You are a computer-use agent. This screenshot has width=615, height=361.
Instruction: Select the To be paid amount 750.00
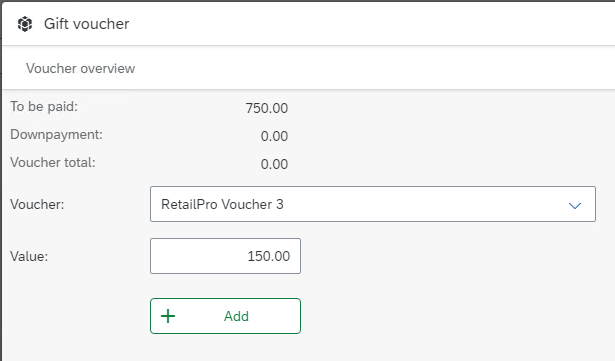[267, 108]
